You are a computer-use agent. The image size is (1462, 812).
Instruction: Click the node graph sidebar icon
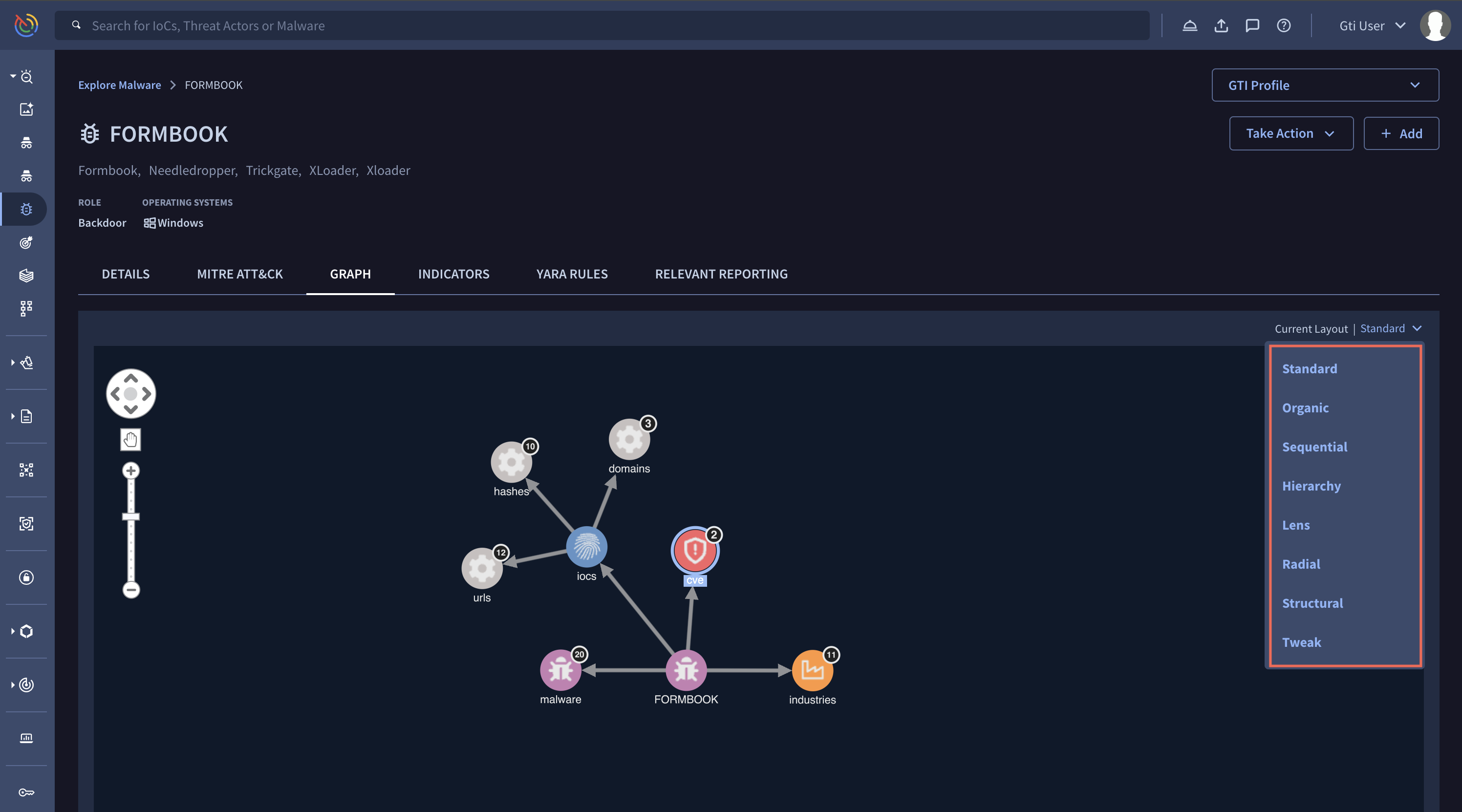[x=27, y=470]
